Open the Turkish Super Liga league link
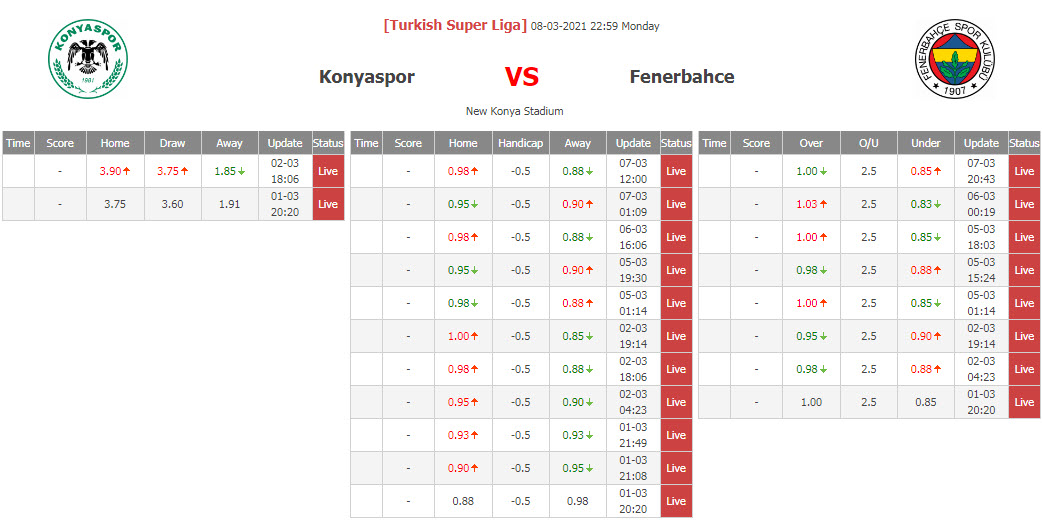Viewport: 1042px width, 521px height. pos(455,25)
